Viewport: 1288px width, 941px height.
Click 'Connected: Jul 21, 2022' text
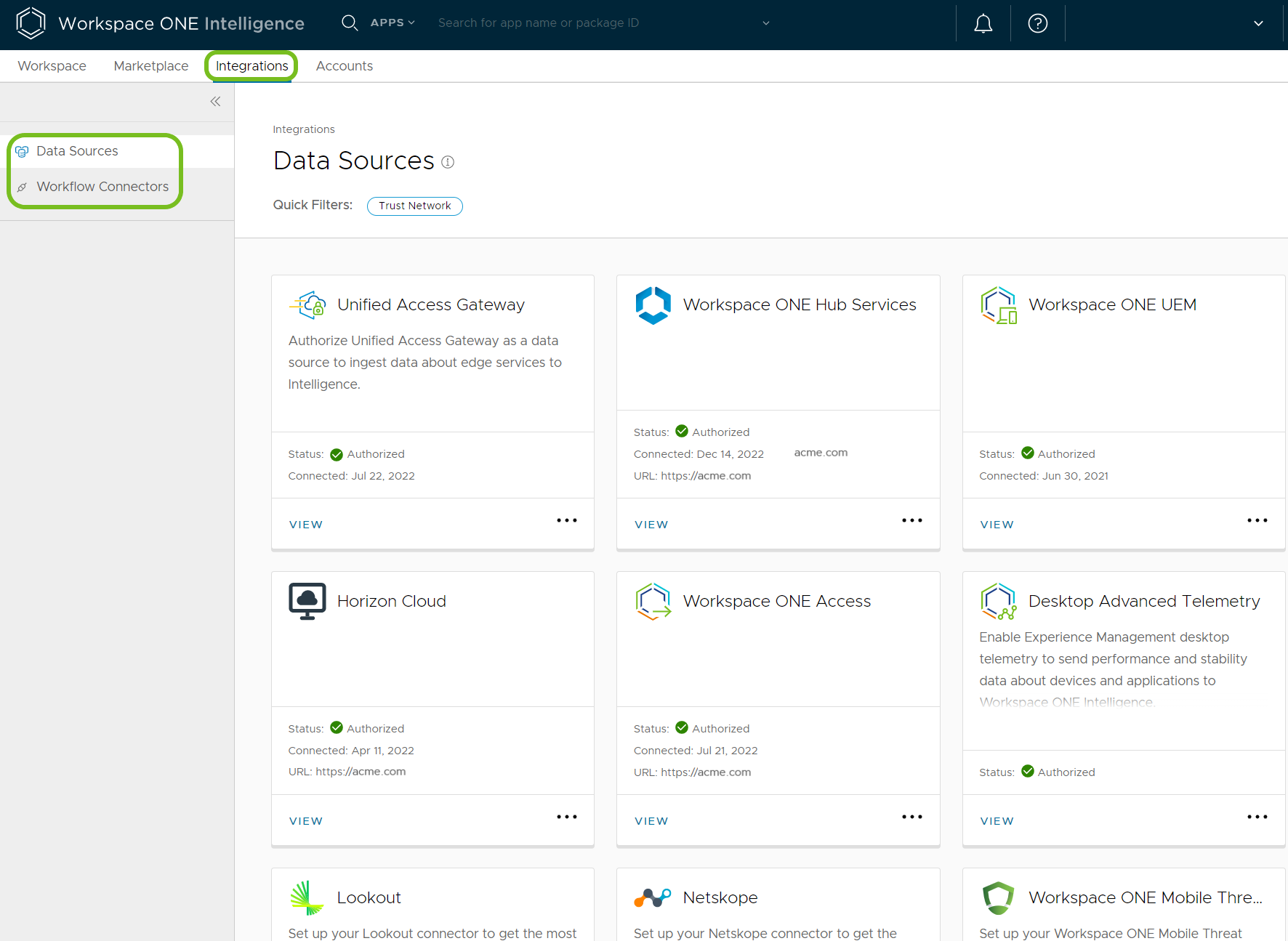click(x=696, y=751)
